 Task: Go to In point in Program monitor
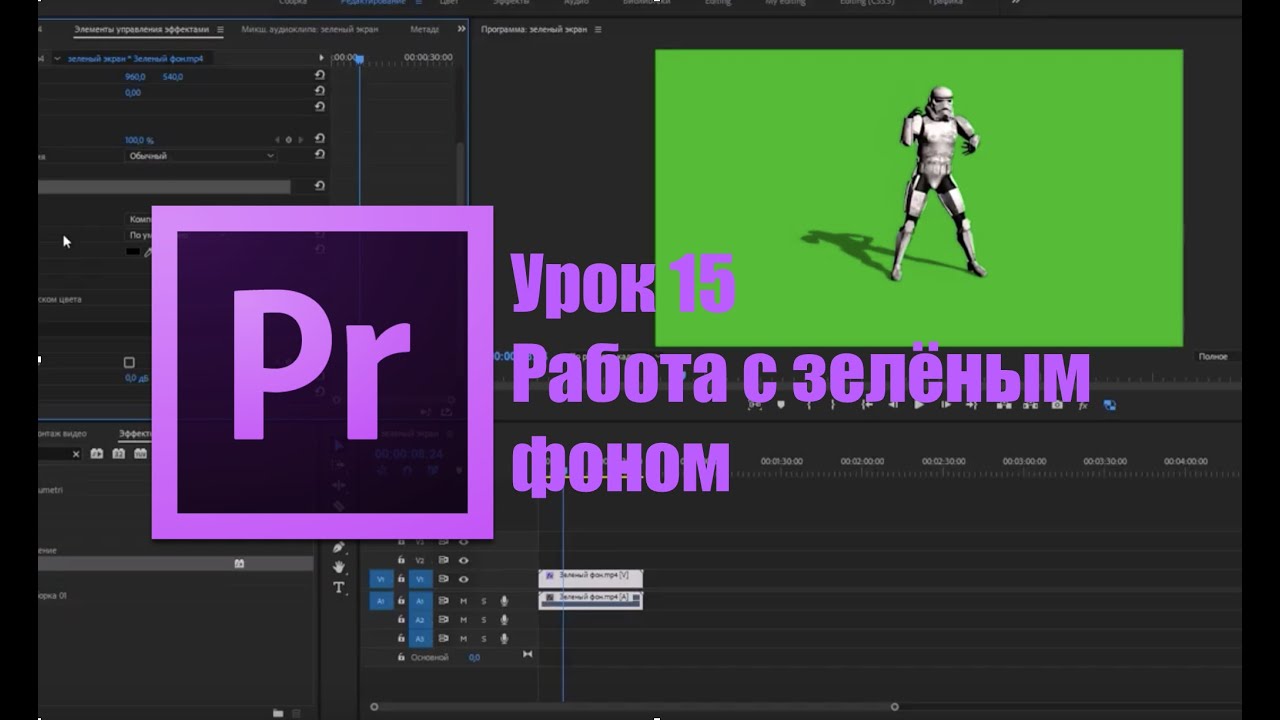tap(867, 404)
